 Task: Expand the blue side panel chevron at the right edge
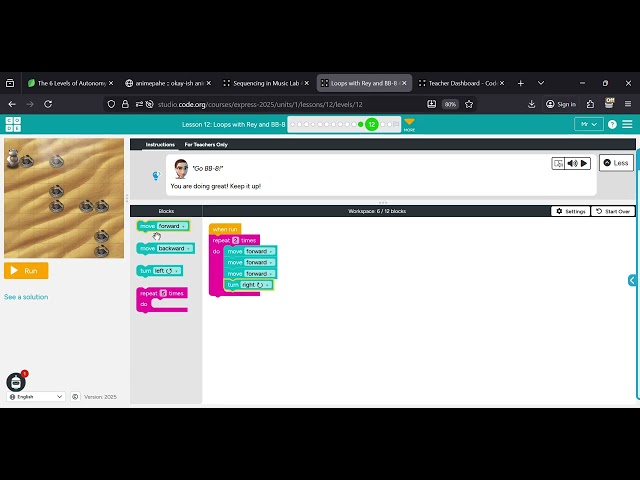632,280
